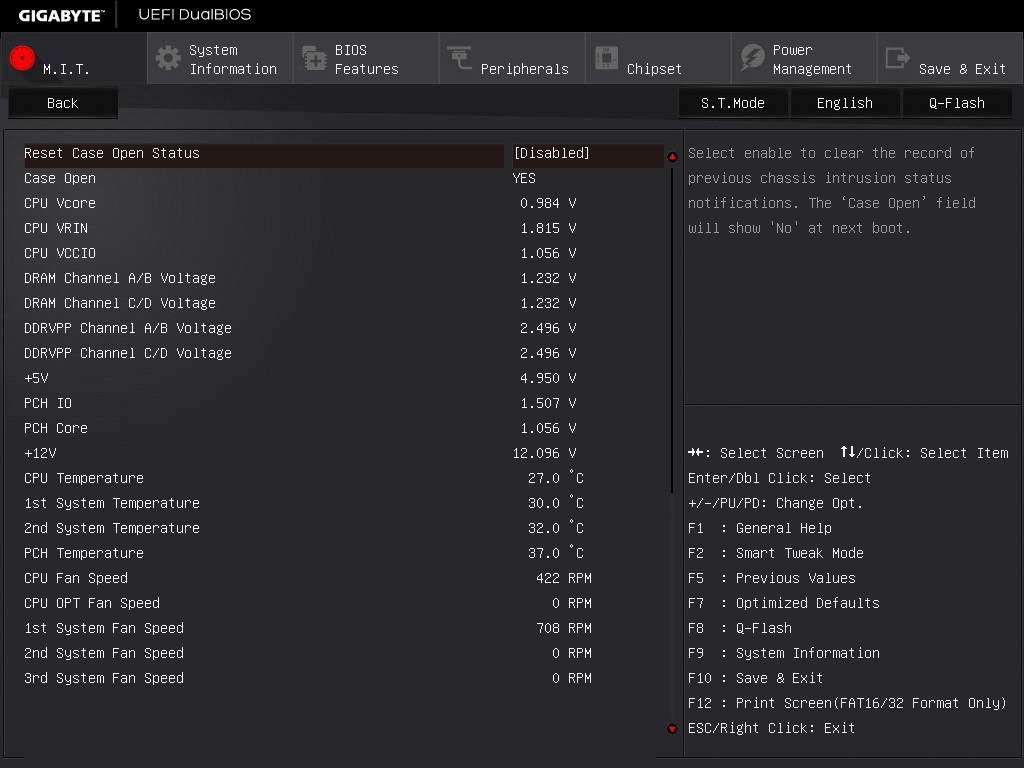Click the BIOS Features chip icon
This screenshot has width=1024, height=768.
click(x=314, y=58)
